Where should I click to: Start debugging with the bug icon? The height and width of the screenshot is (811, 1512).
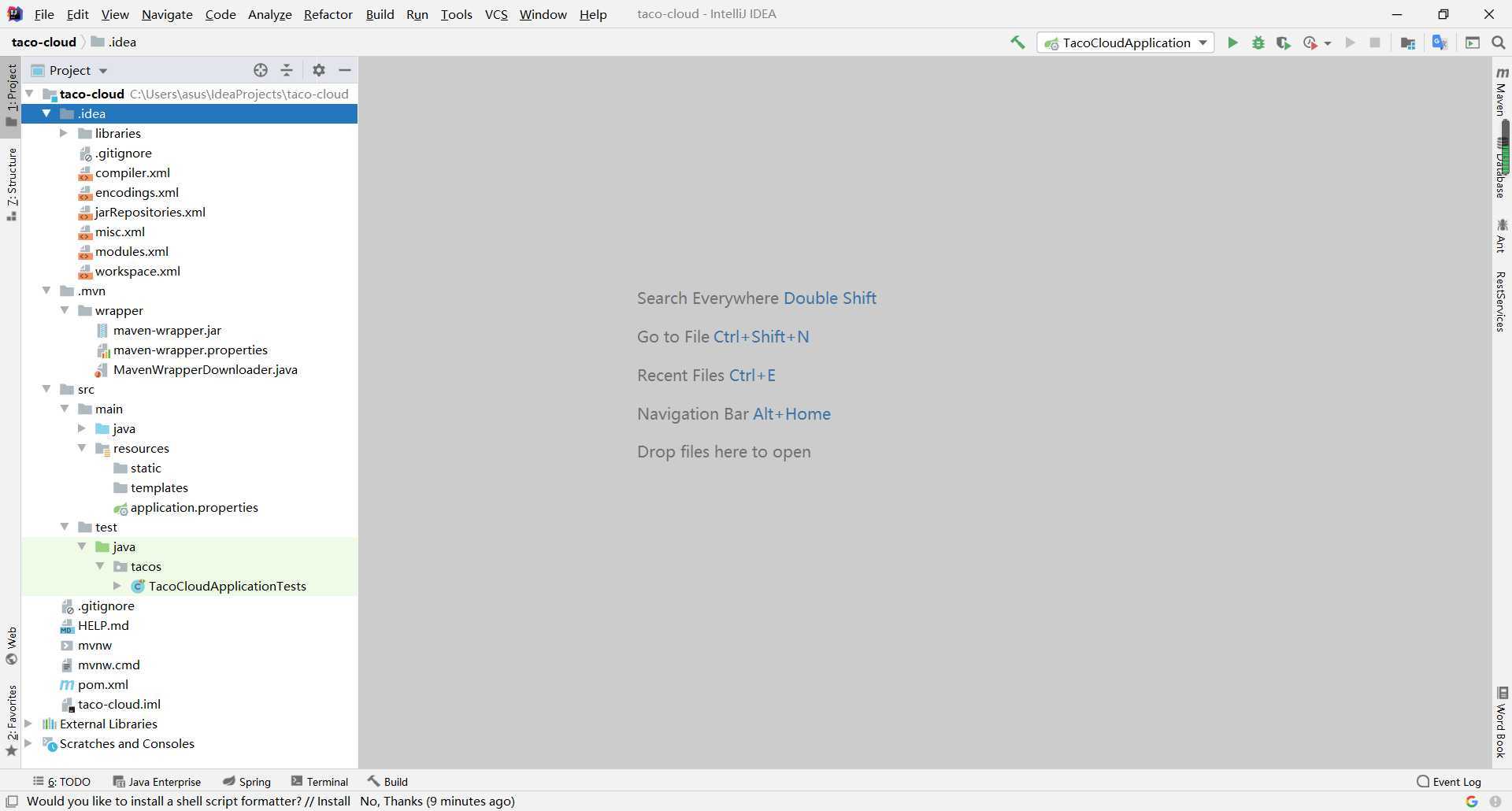[1258, 43]
